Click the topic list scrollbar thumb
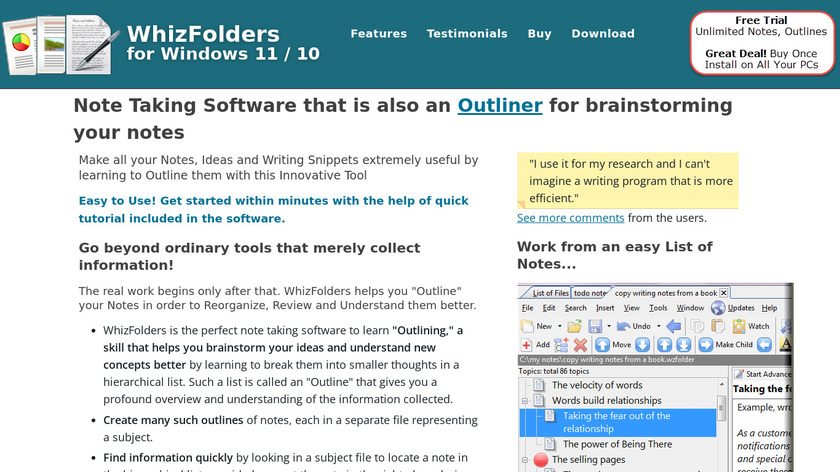840x472 pixels. pos(722,407)
